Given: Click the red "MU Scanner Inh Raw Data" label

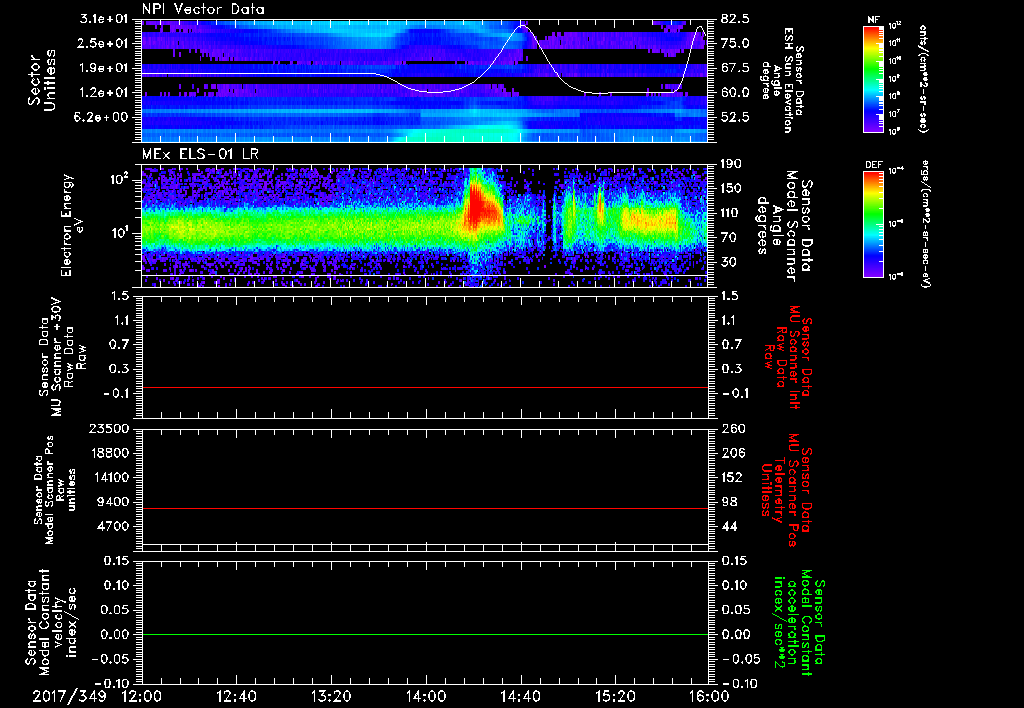Looking at the screenshot, I should [788, 357].
